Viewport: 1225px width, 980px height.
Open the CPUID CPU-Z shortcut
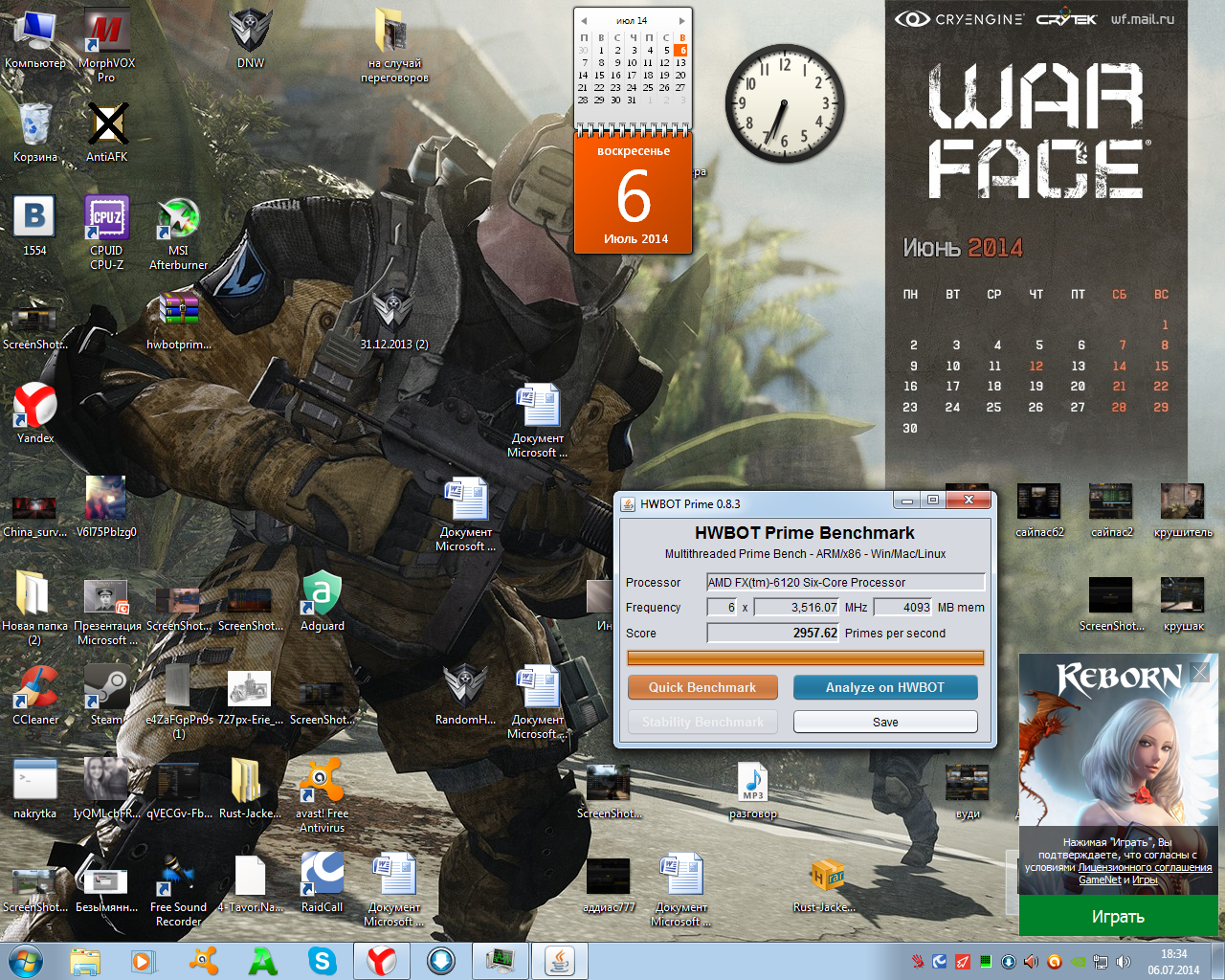(106, 233)
